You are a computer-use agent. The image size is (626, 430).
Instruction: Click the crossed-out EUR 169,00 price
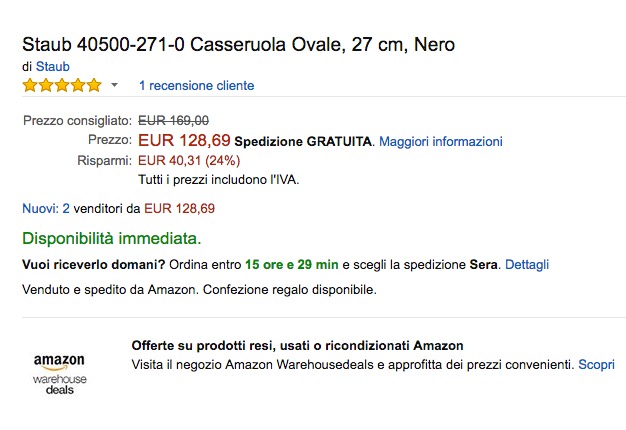pyautogui.click(x=173, y=121)
